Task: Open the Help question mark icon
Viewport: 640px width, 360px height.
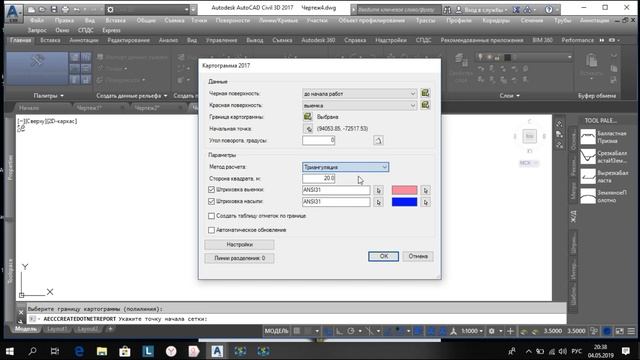Action: point(549,9)
